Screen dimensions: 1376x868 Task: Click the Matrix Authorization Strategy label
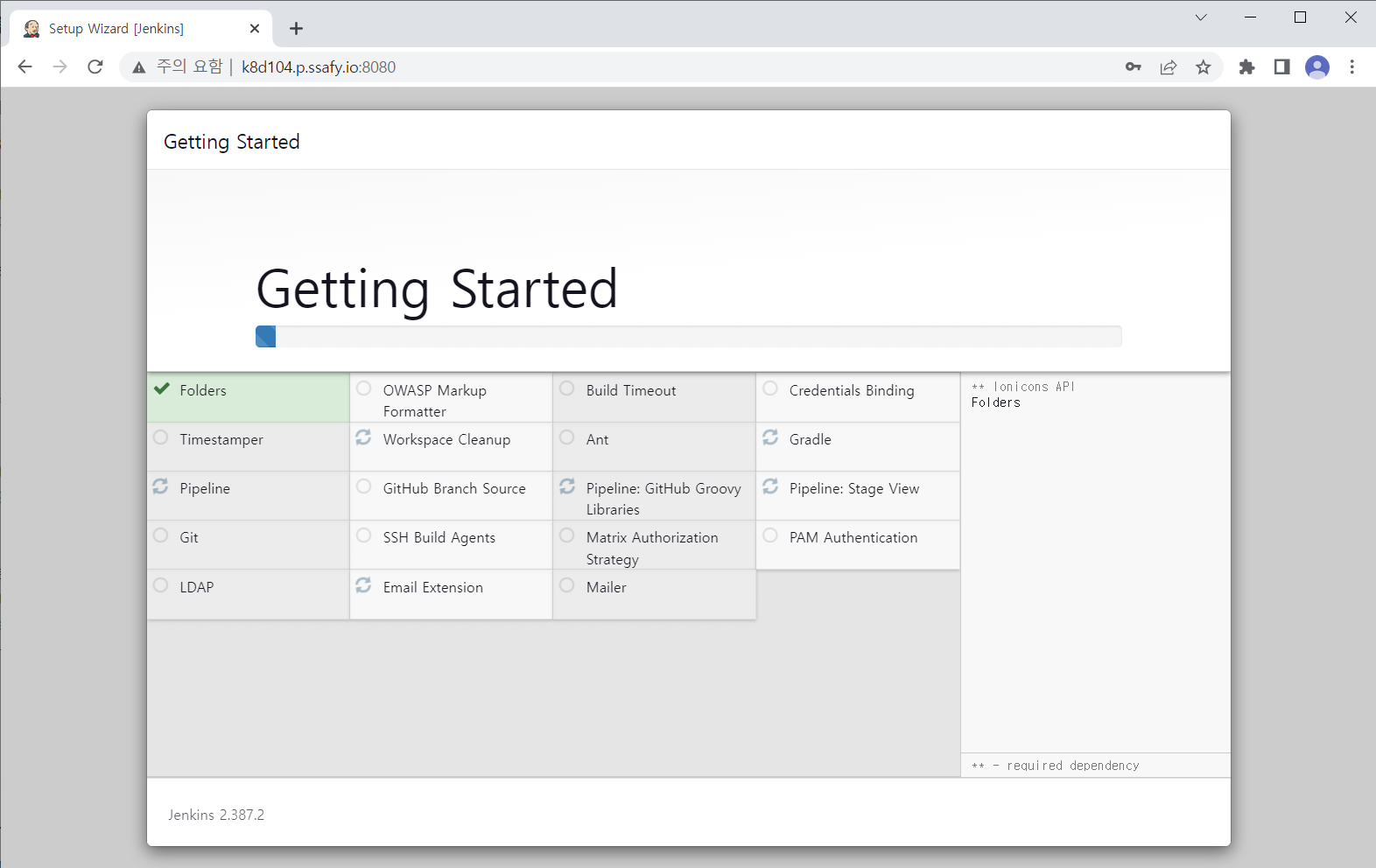652,549
